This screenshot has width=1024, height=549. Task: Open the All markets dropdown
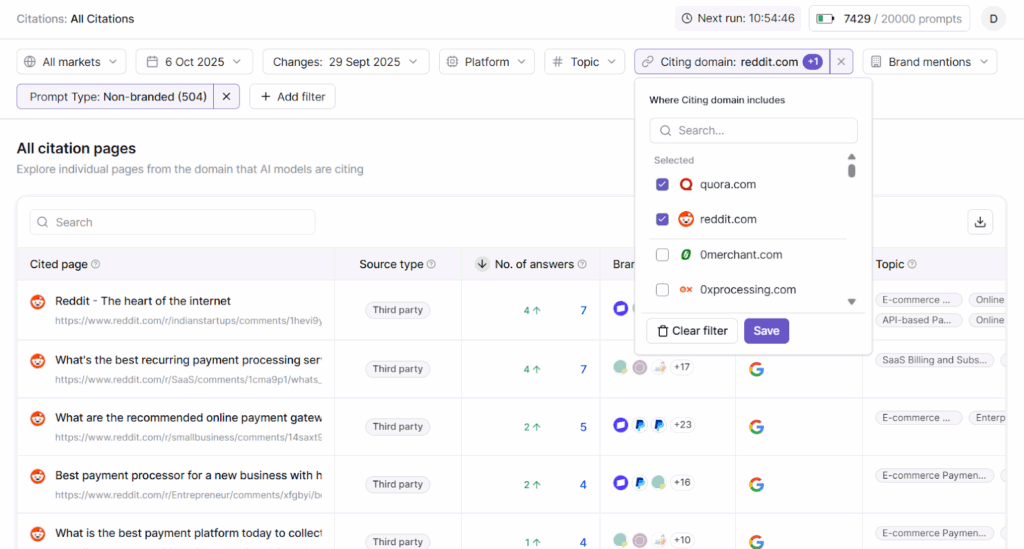(71, 62)
